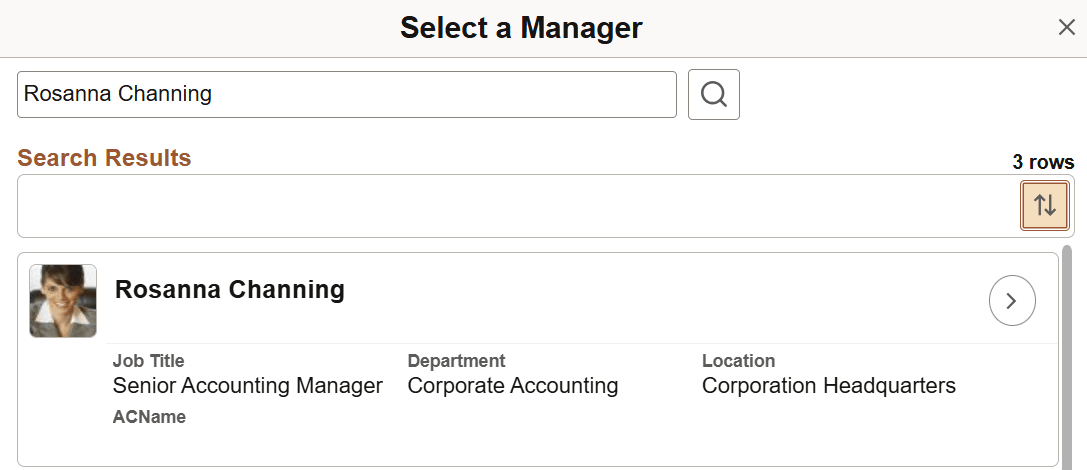Viewport: 1087px width, 470px height.
Task: Click the magnifying glass search button
Action: (713, 95)
